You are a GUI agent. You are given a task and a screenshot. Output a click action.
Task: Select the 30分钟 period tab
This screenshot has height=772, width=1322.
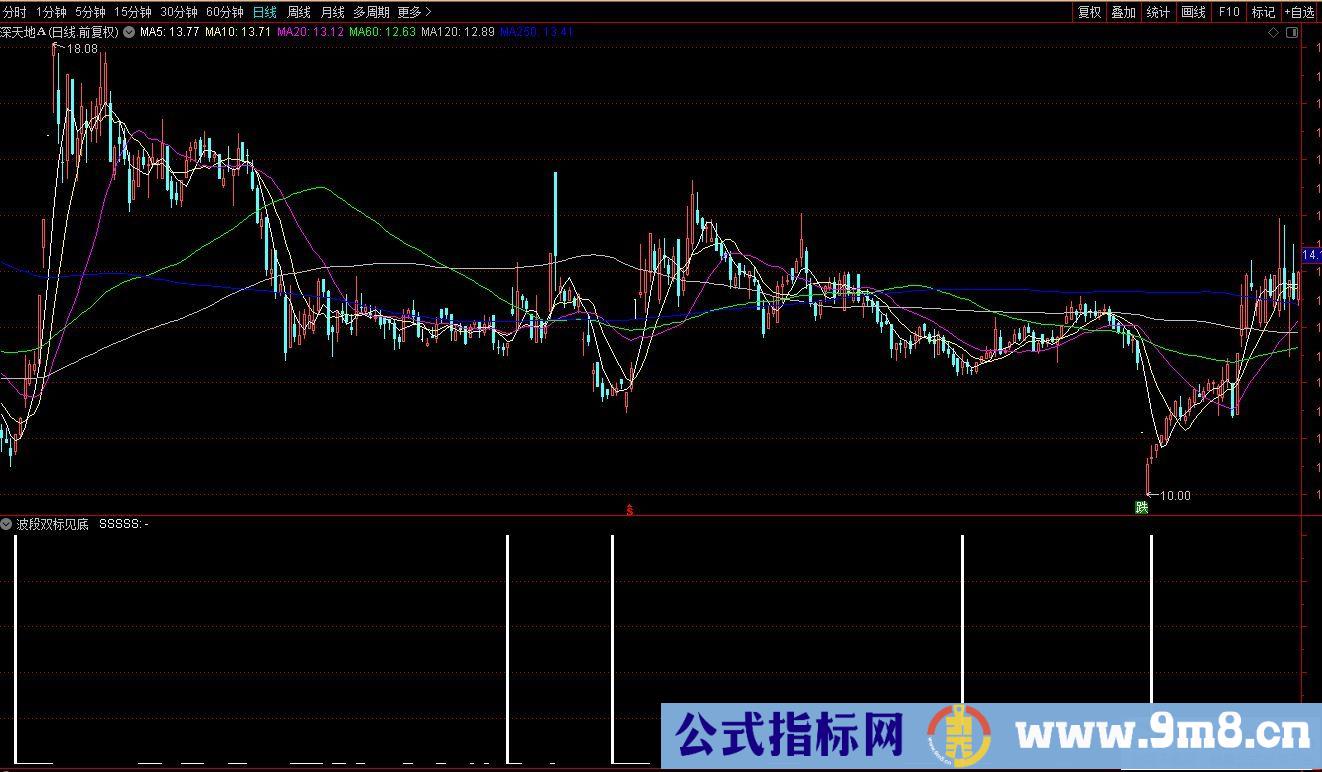[x=179, y=12]
